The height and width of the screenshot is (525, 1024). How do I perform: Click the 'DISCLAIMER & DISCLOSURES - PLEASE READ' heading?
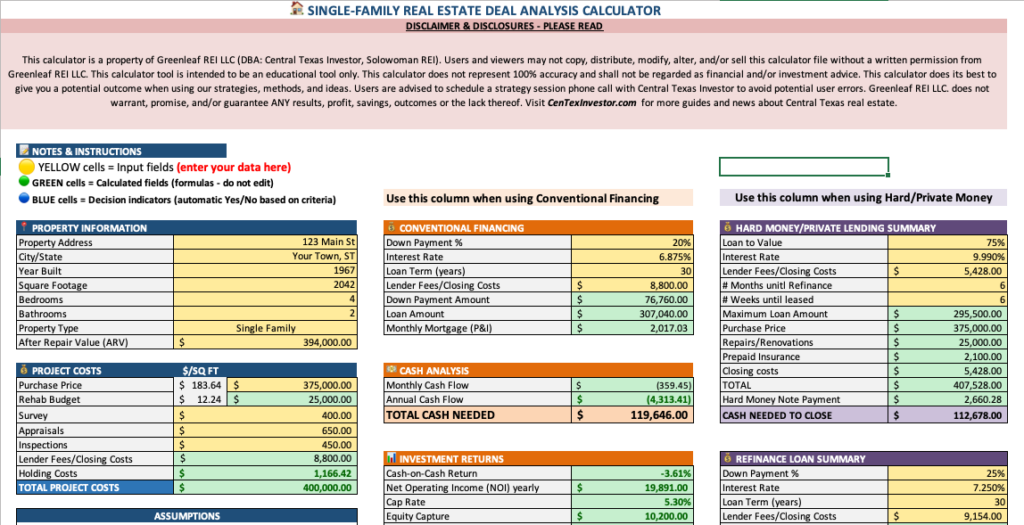click(x=504, y=26)
